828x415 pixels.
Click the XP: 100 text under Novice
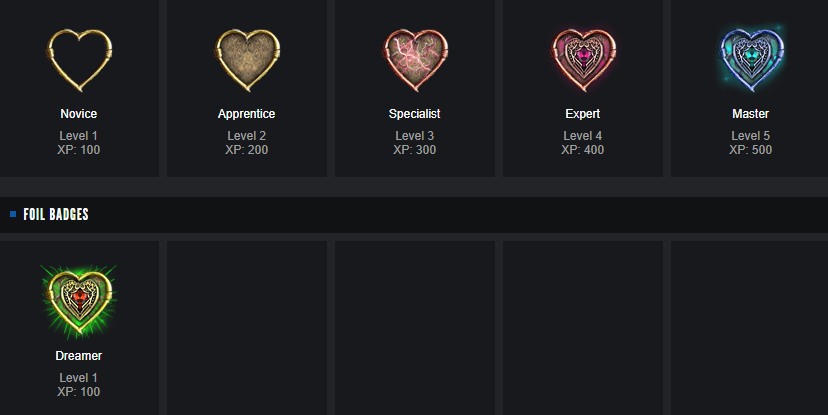[79, 150]
